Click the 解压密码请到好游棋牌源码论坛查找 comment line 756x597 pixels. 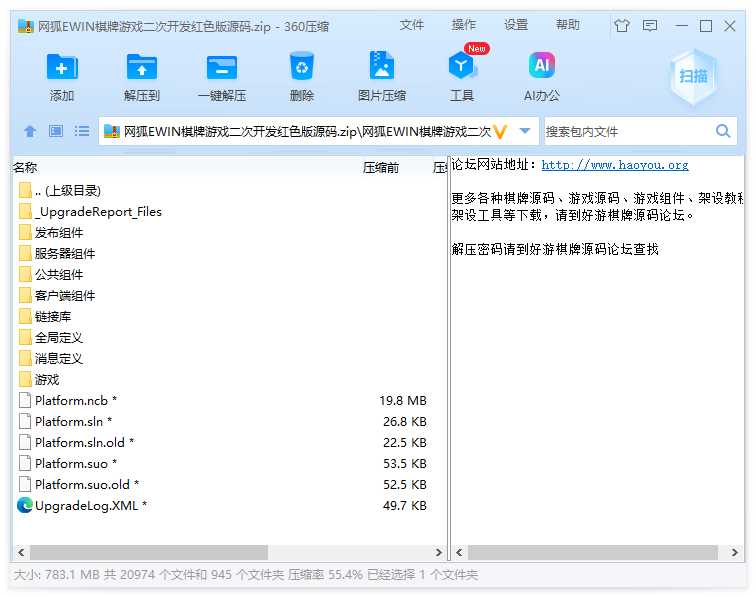pos(555,249)
